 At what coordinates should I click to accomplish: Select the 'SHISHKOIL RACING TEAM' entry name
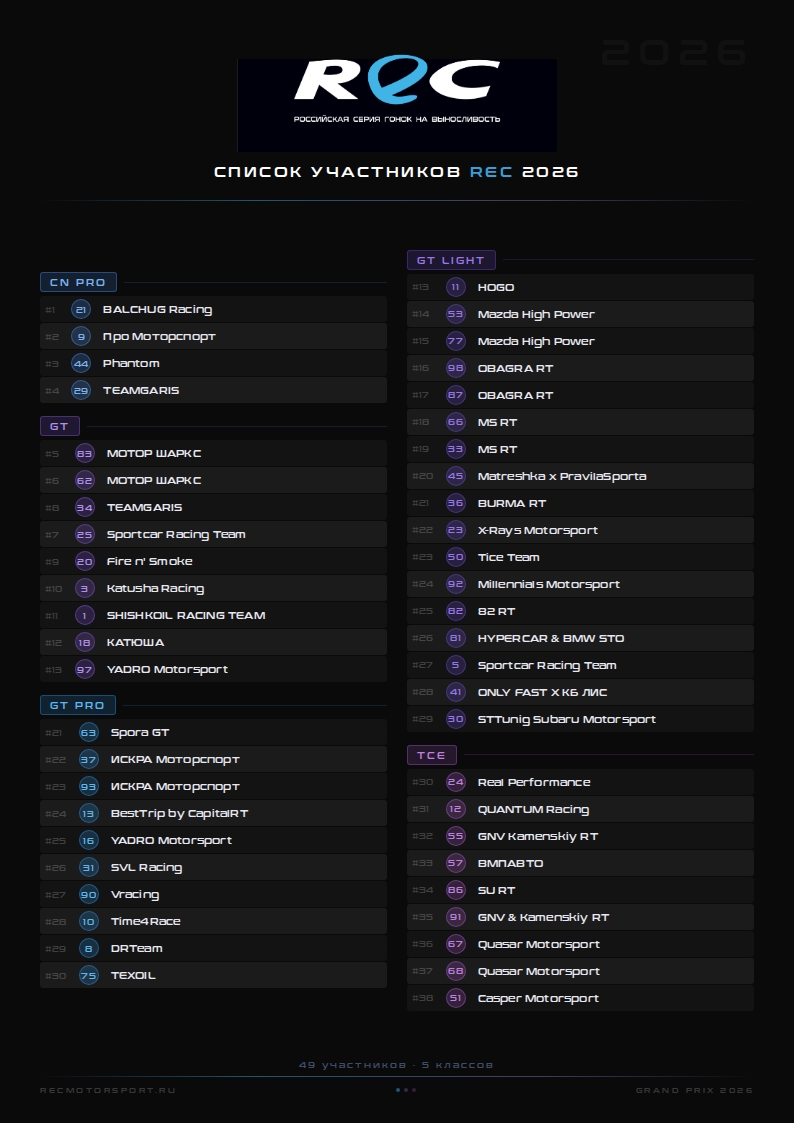coord(186,615)
